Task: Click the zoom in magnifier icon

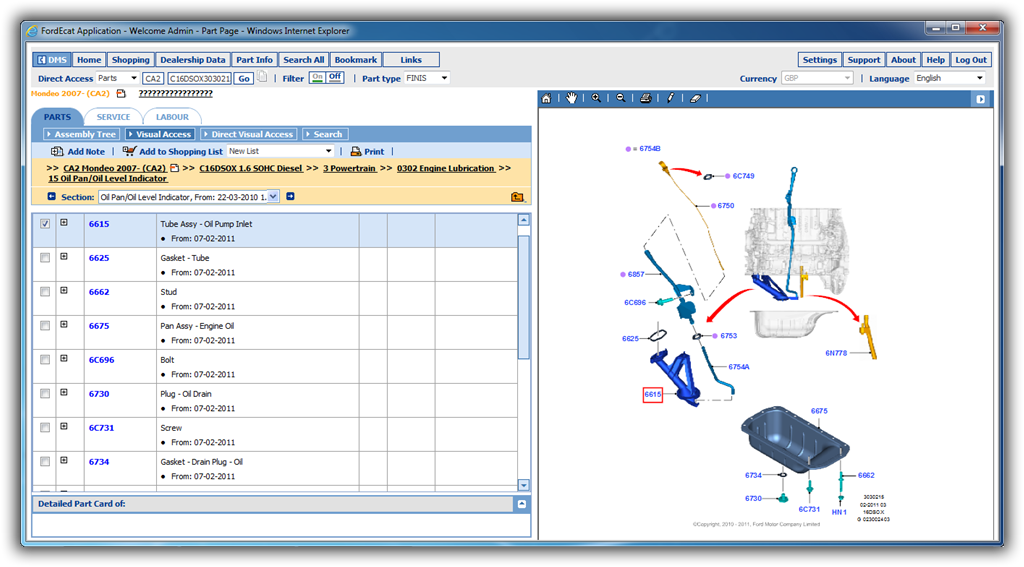Action: coord(596,98)
